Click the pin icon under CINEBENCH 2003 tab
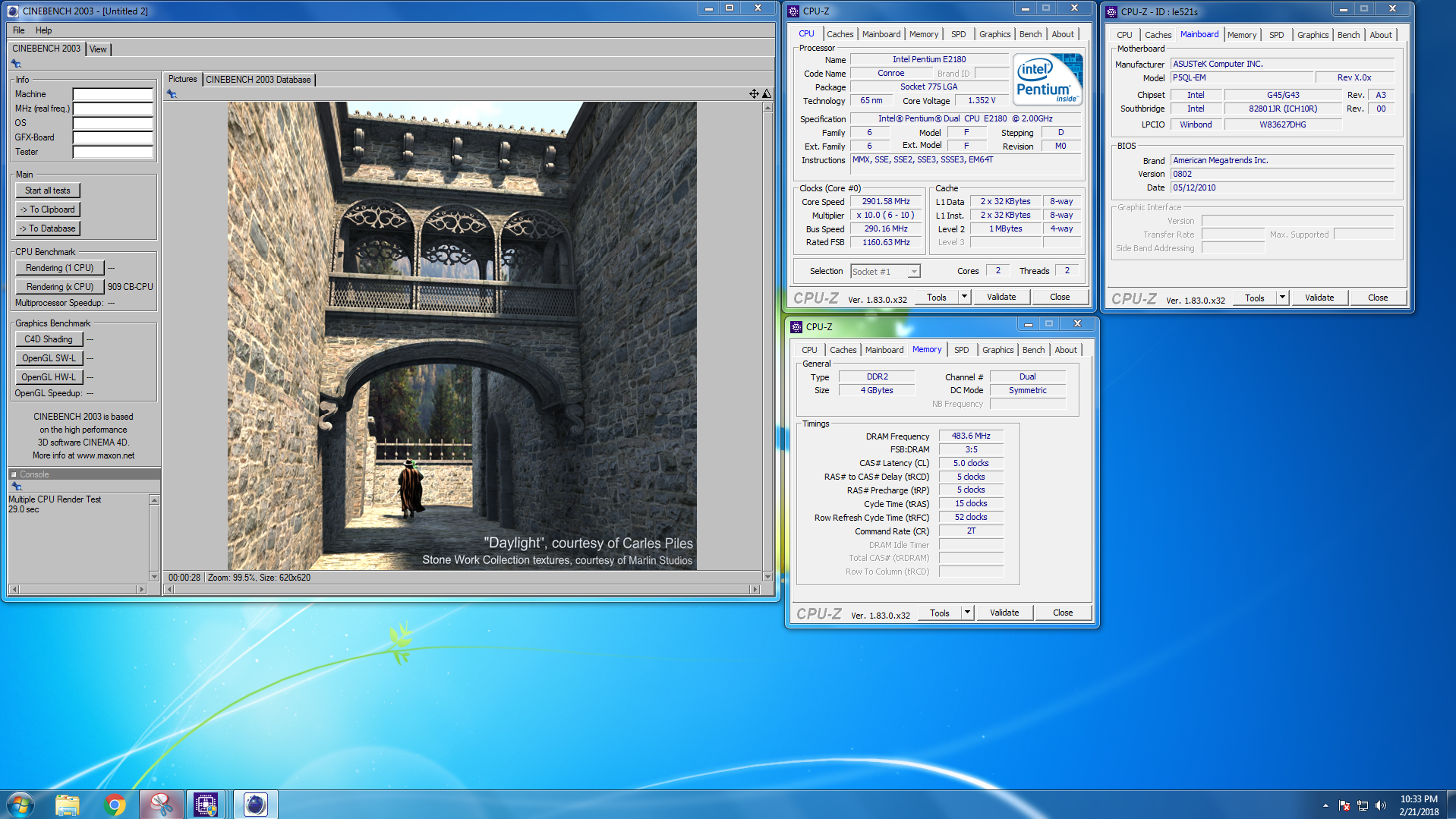Screen dimensions: 1456x819 pos(16,64)
